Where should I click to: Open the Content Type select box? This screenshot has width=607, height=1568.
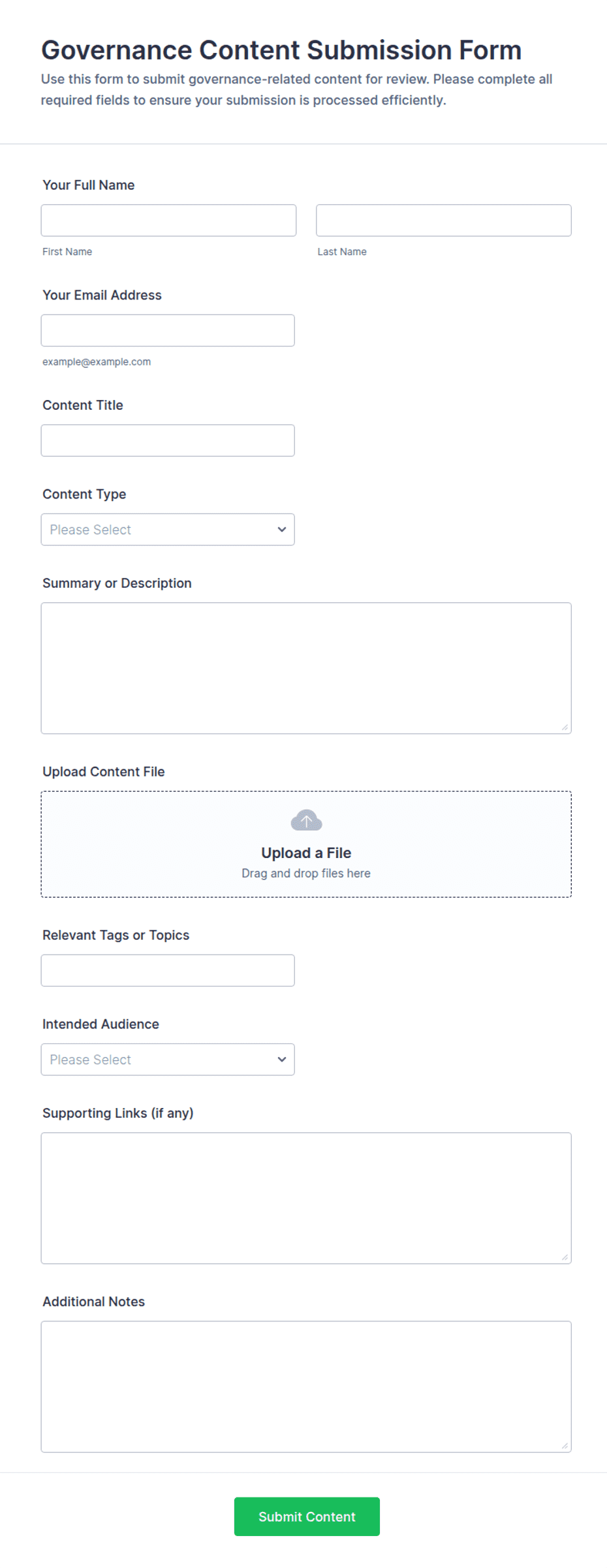(x=168, y=529)
